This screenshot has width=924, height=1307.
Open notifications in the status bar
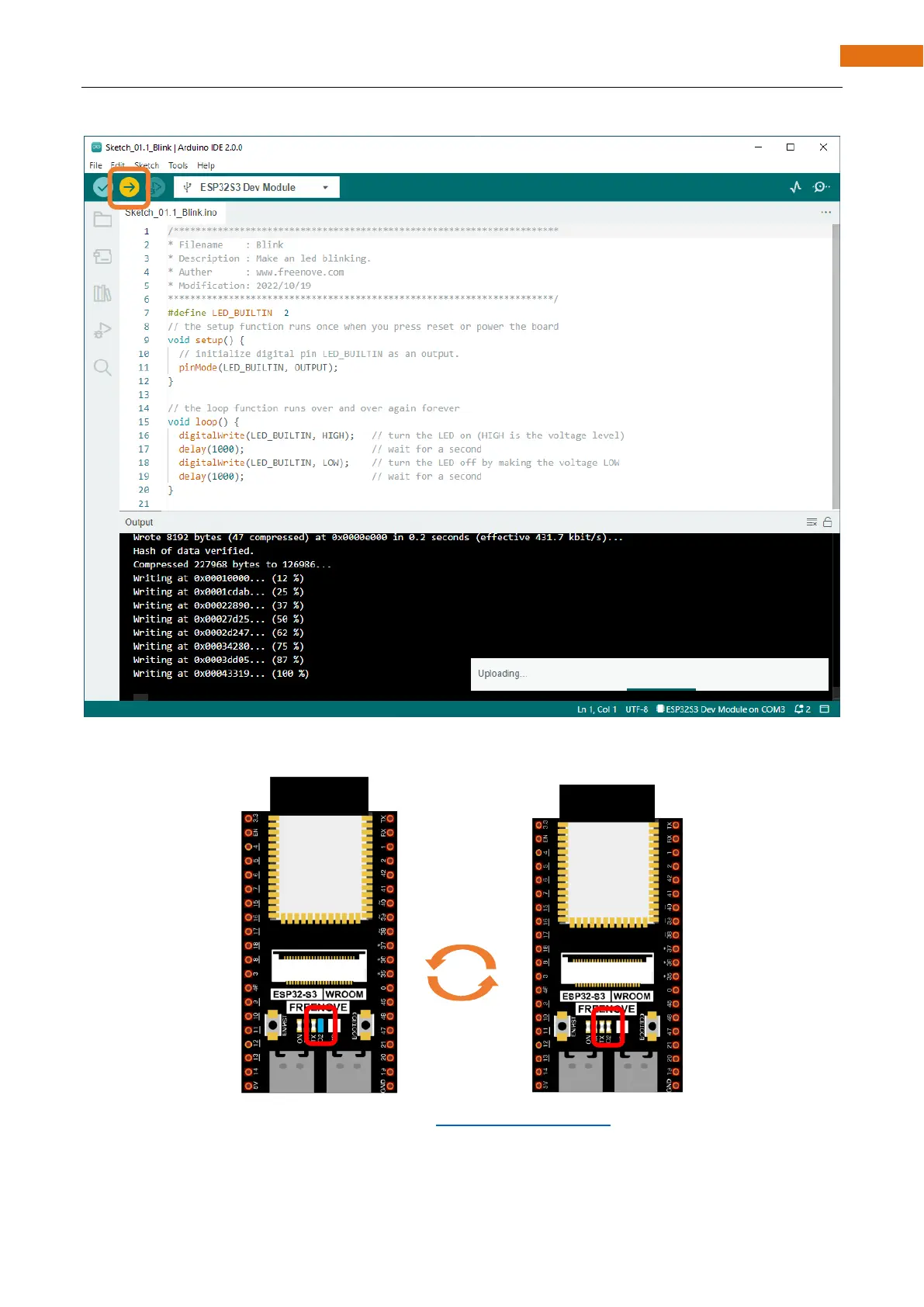(x=802, y=709)
